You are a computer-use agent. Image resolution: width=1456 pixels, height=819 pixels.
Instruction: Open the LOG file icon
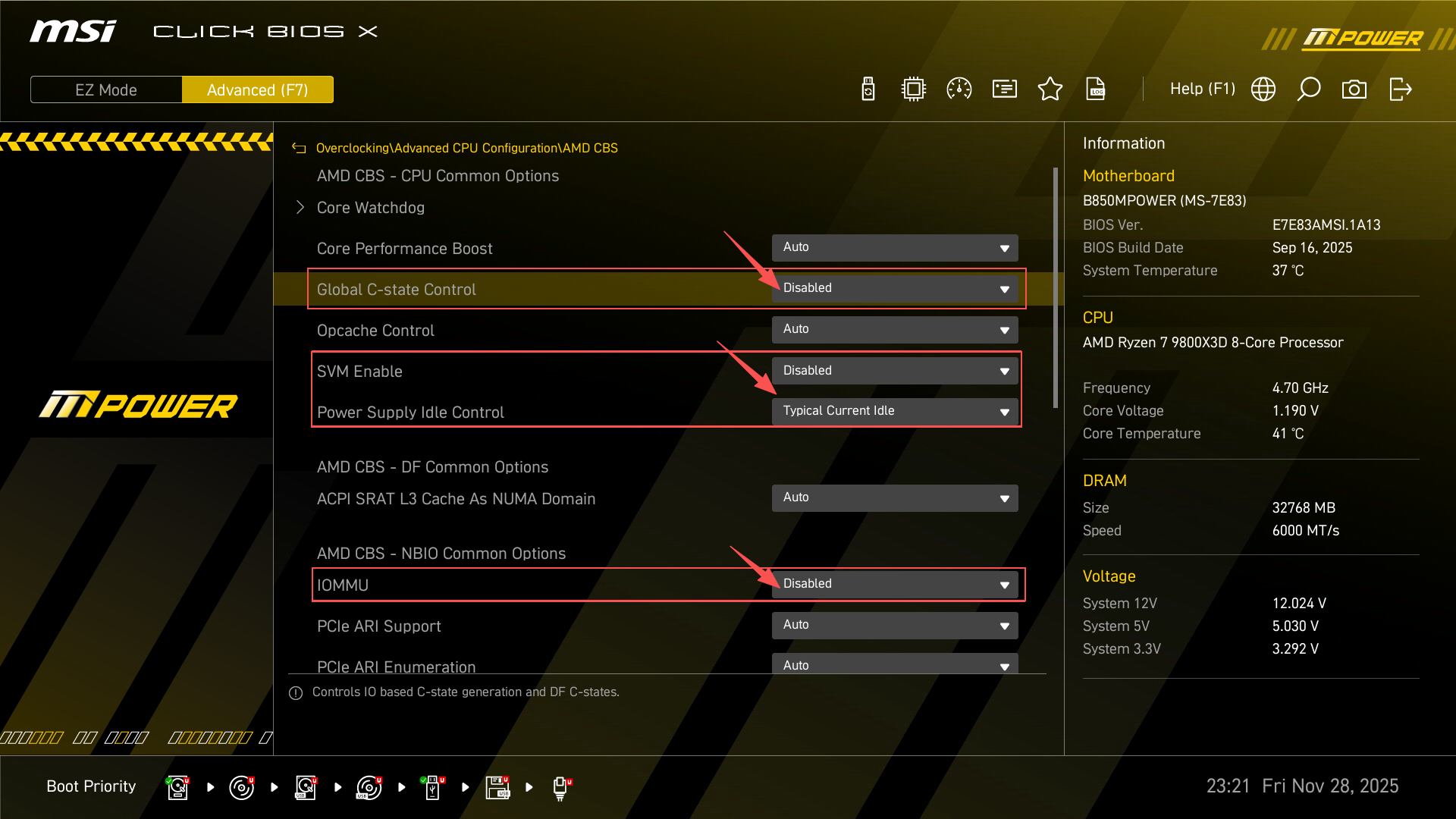(x=1096, y=89)
